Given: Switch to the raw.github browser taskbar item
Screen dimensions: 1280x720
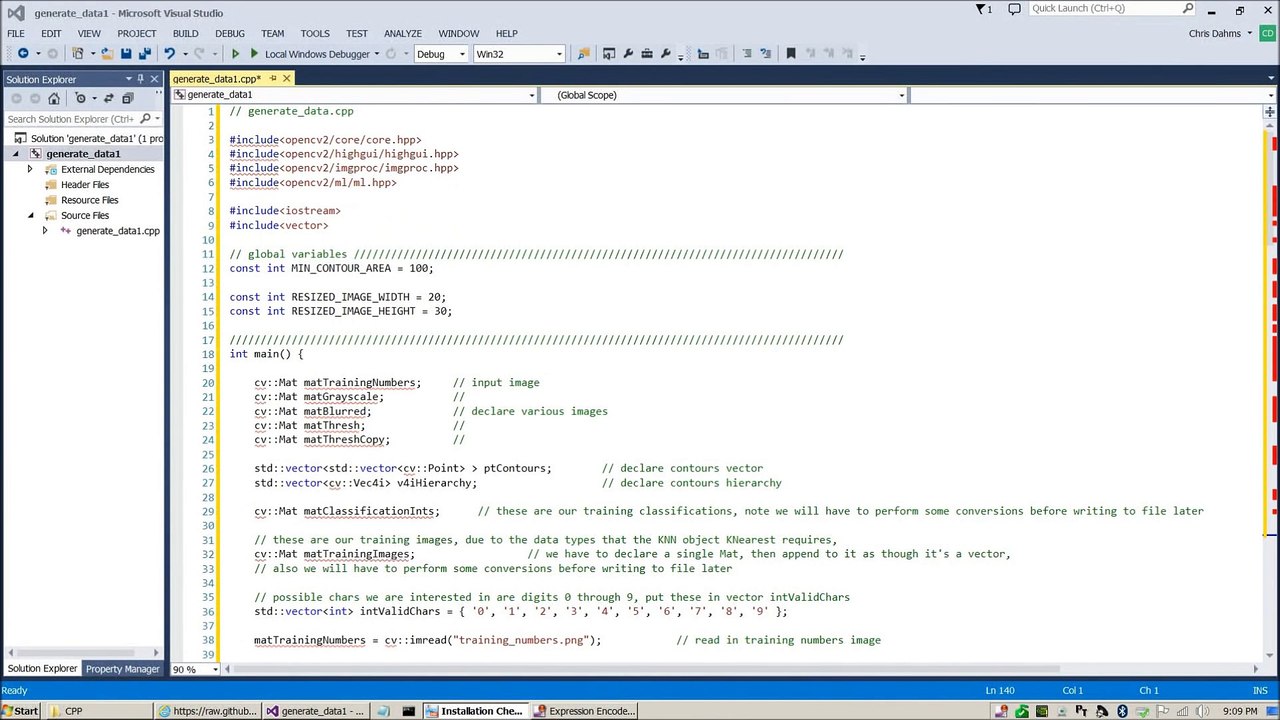Looking at the screenshot, I should coord(207,711).
